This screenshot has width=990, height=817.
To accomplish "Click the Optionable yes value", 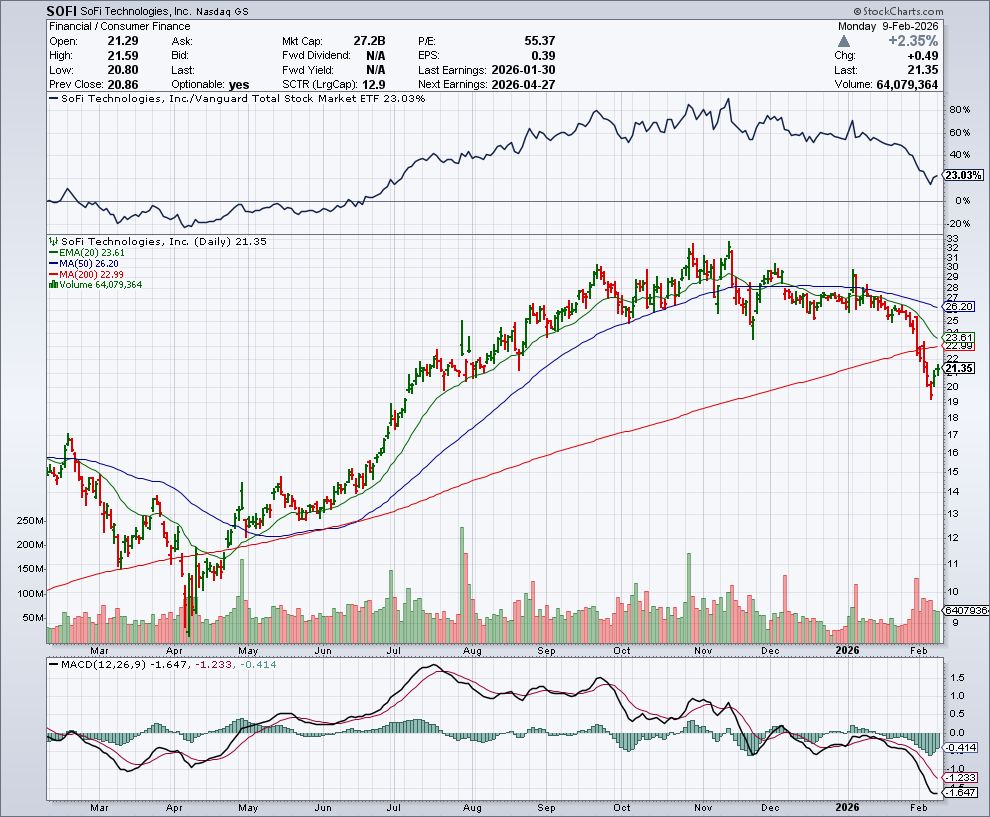I will [x=239, y=85].
